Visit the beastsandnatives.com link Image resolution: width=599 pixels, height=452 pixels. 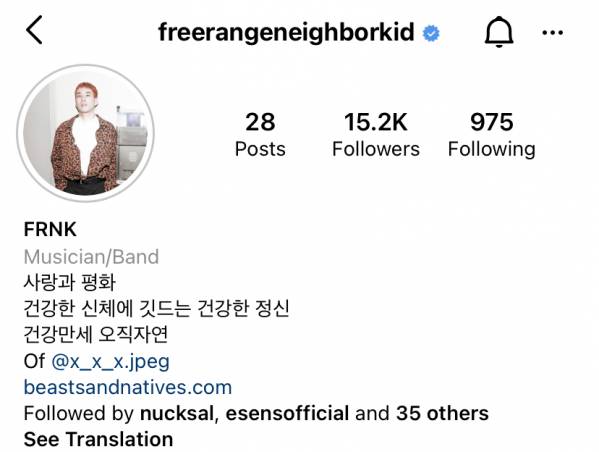click(128, 387)
